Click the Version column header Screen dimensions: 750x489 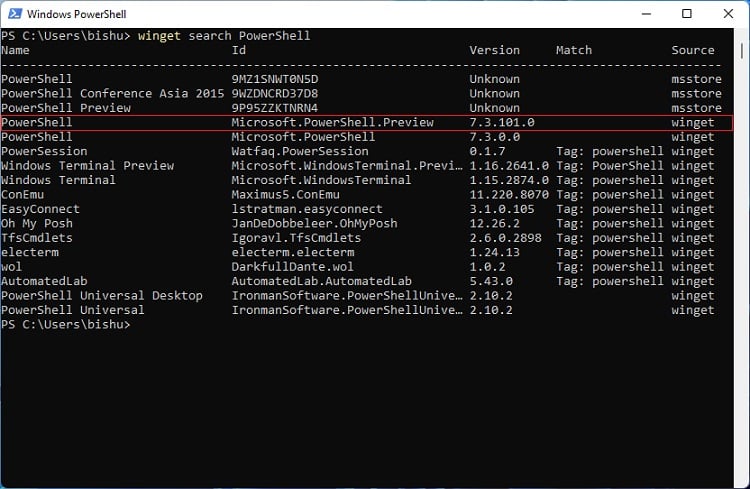coord(494,50)
